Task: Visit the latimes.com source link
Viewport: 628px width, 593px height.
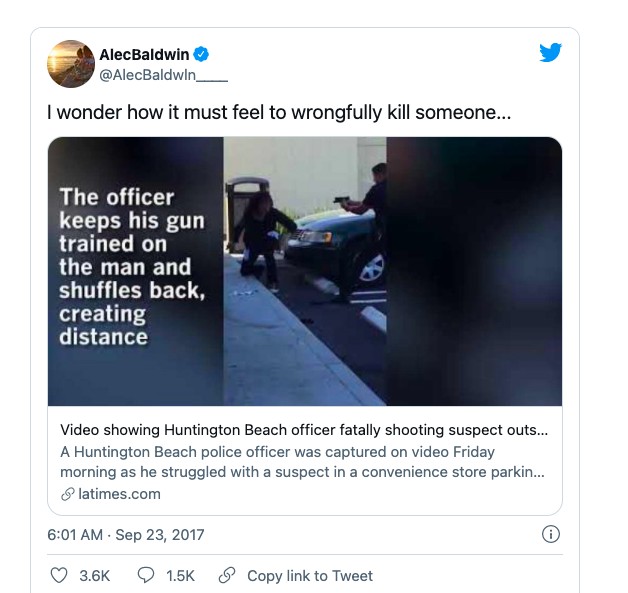Action: 117,494
